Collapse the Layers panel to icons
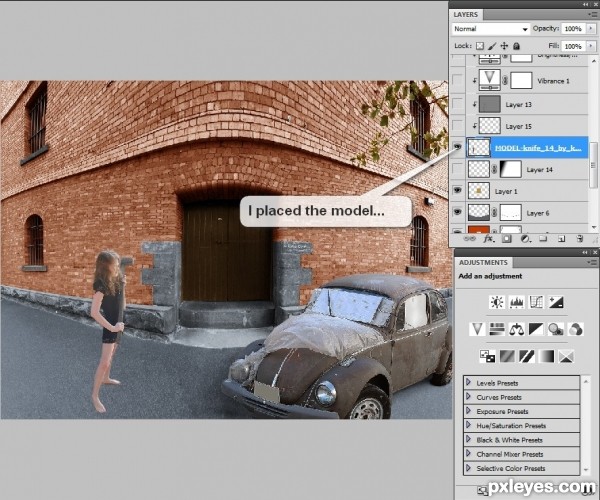This screenshot has height=500, width=600. (586, 4)
